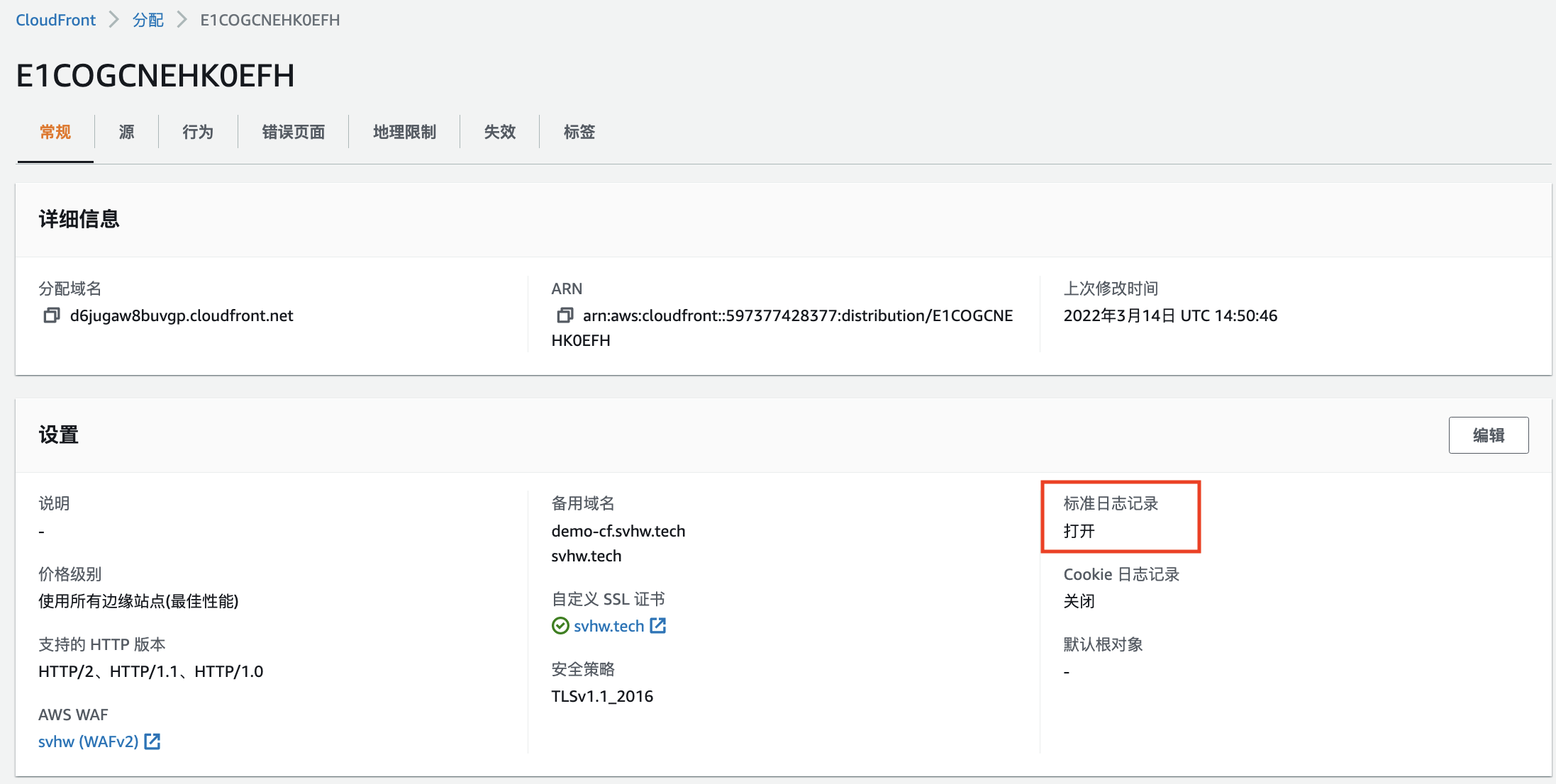Image resolution: width=1556 pixels, height=784 pixels.
Task: Open the 行为 tab
Action: click(198, 132)
